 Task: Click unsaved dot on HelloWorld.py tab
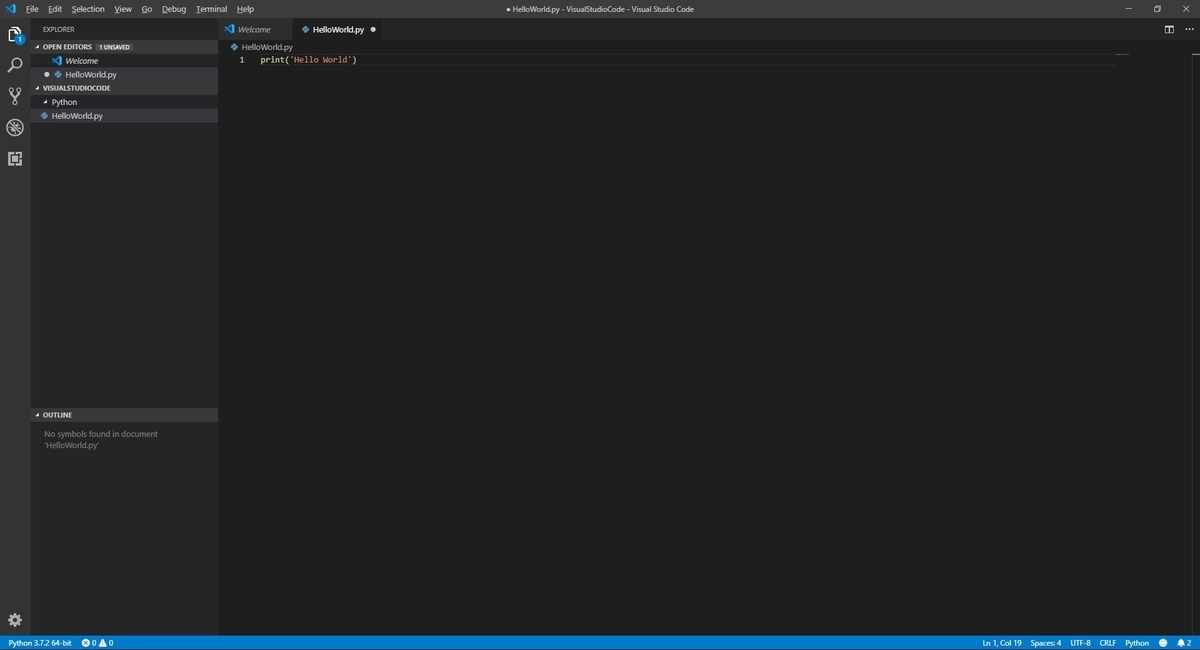pos(373,29)
